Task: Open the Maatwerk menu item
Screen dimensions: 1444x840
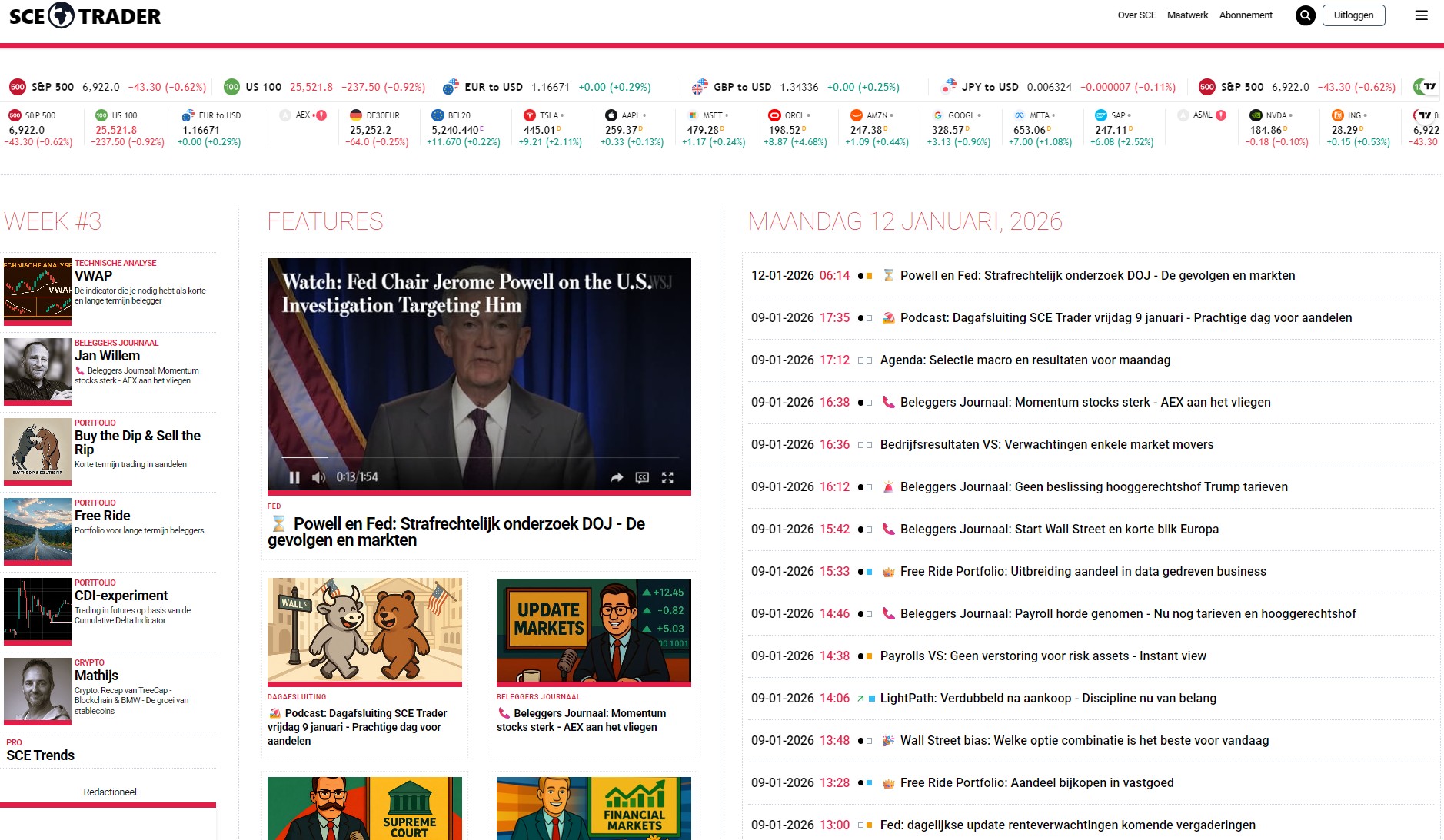Action: pos(1187,15)
